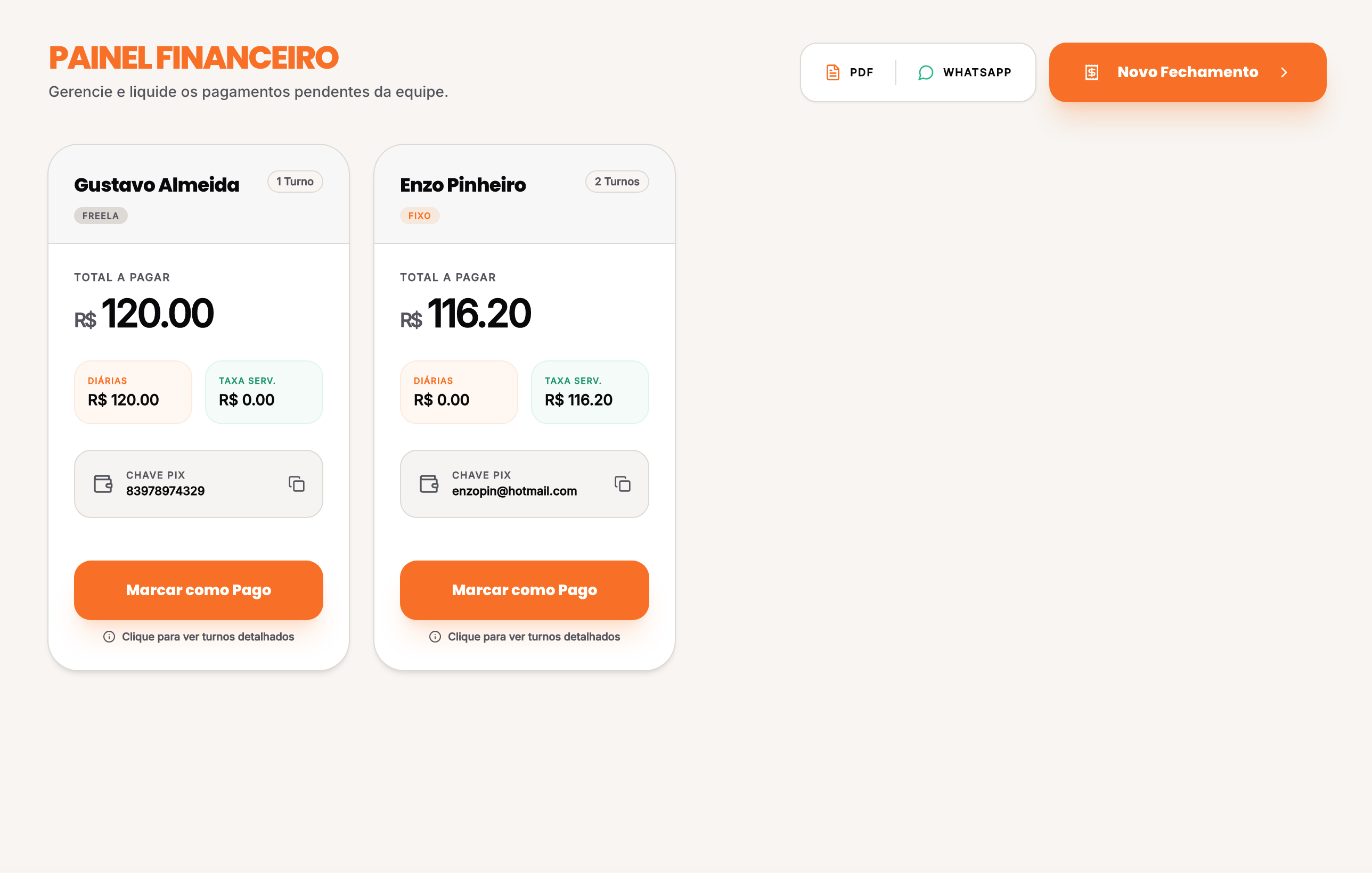Click the PDF export icon
This screenshot has width=1372, height=873.
tap(832, 72)
